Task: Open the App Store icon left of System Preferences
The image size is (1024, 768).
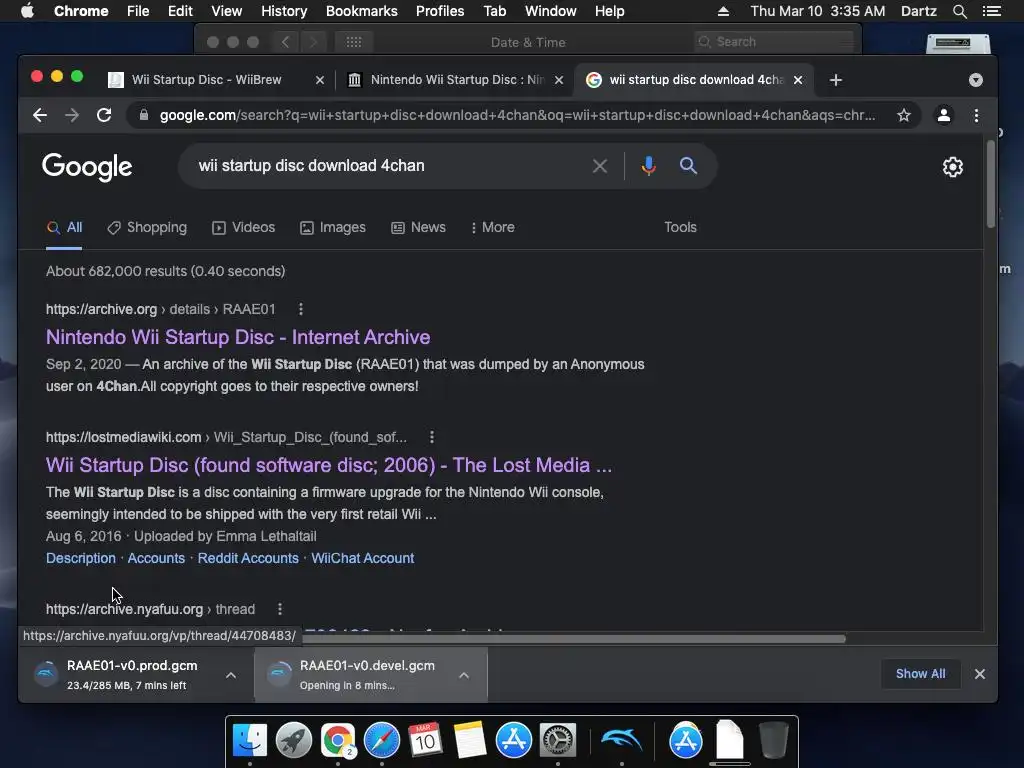Action: point(514,740)
